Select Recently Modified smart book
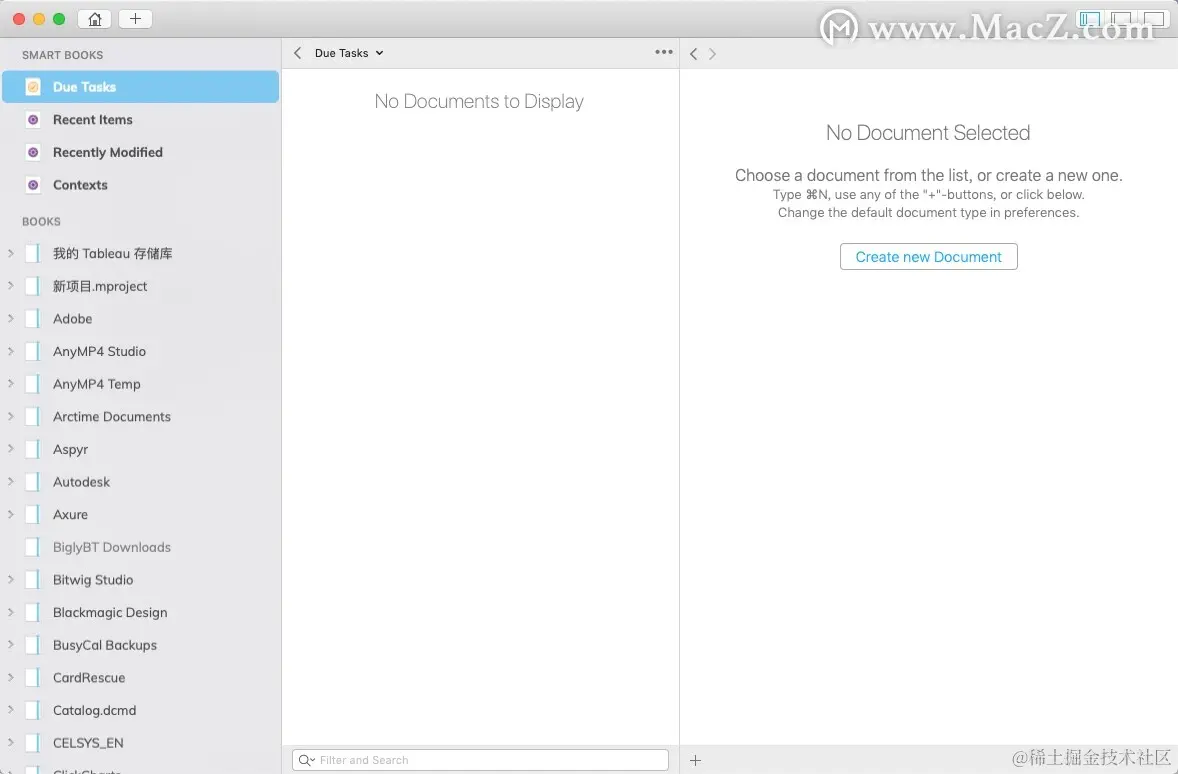Screen dimensions: 1178x774 [x=107, y=153]
